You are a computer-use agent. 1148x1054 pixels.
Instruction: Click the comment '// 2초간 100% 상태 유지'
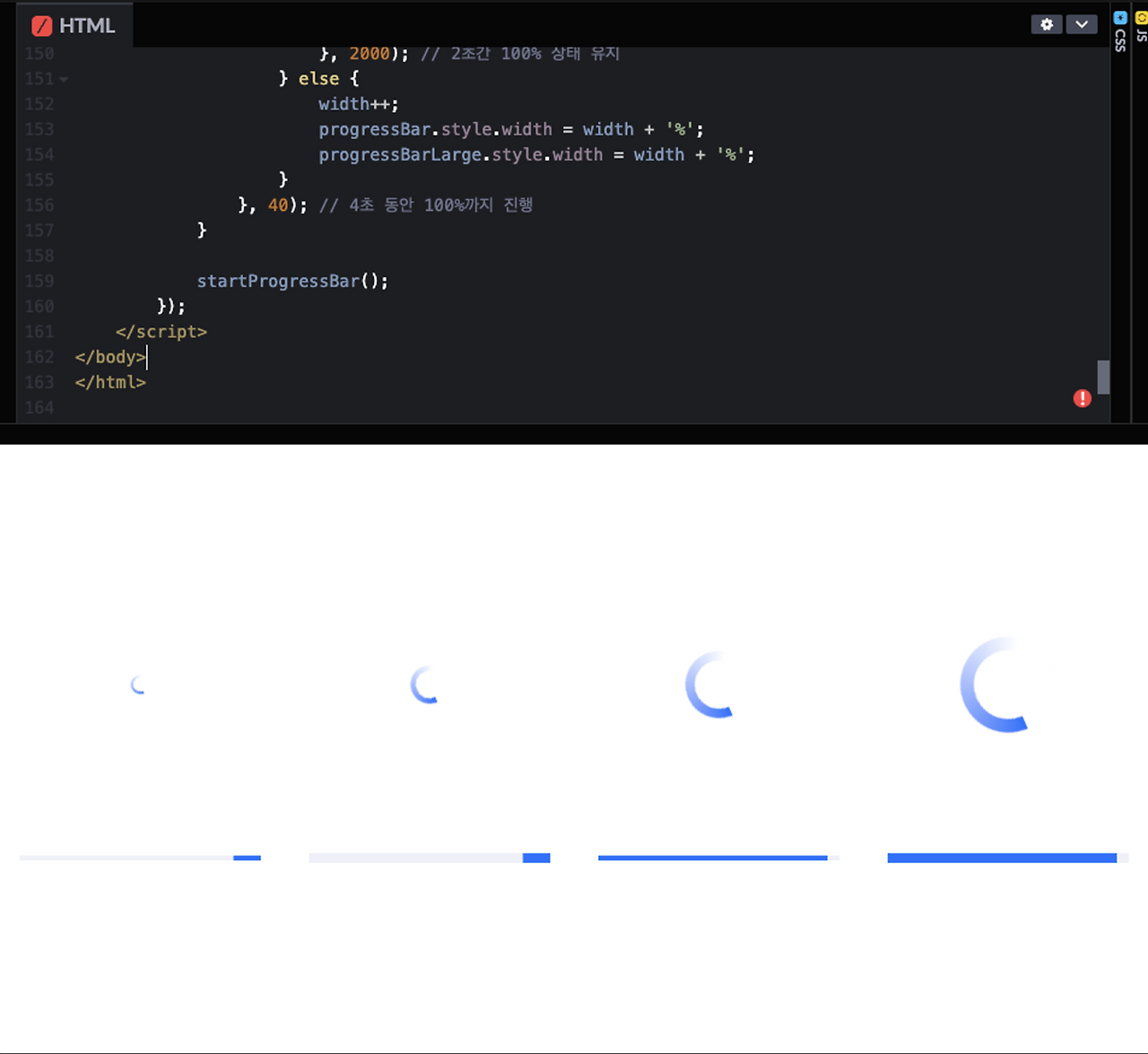coord(520,54)
